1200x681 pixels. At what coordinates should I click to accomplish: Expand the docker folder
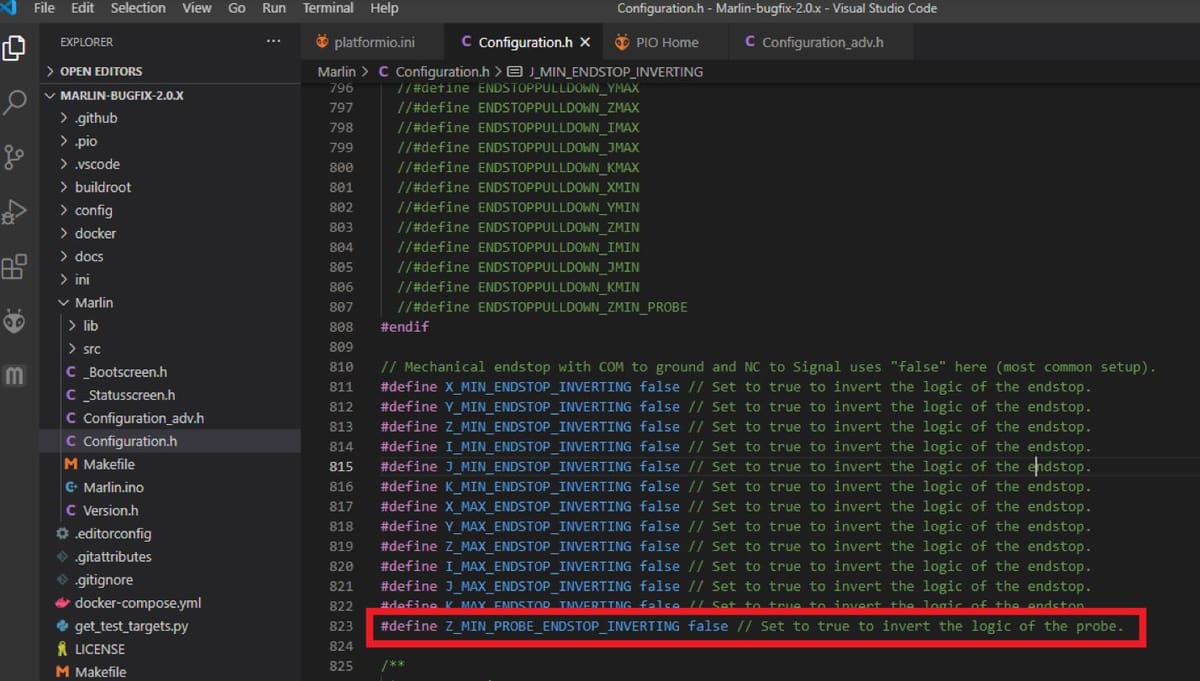click(x=170, y=233)
